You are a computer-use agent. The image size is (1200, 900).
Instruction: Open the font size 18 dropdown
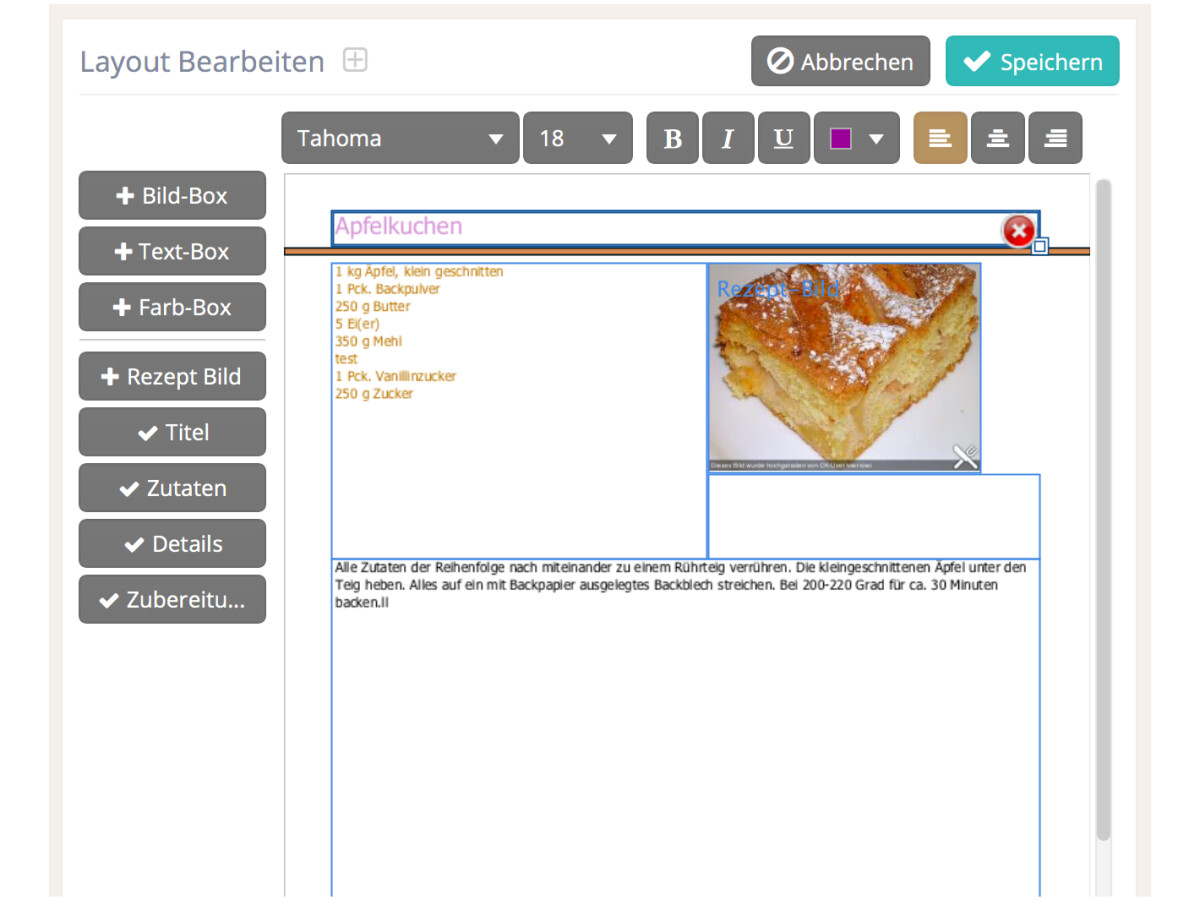click(x=577, y=138)
